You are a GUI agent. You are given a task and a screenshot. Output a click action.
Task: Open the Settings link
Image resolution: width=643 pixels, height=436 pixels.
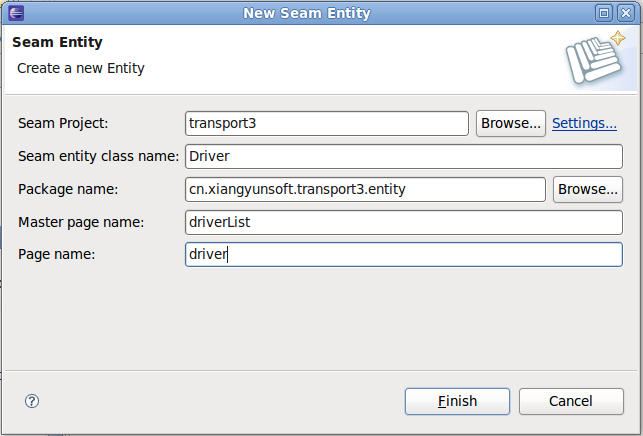point(584,123)
